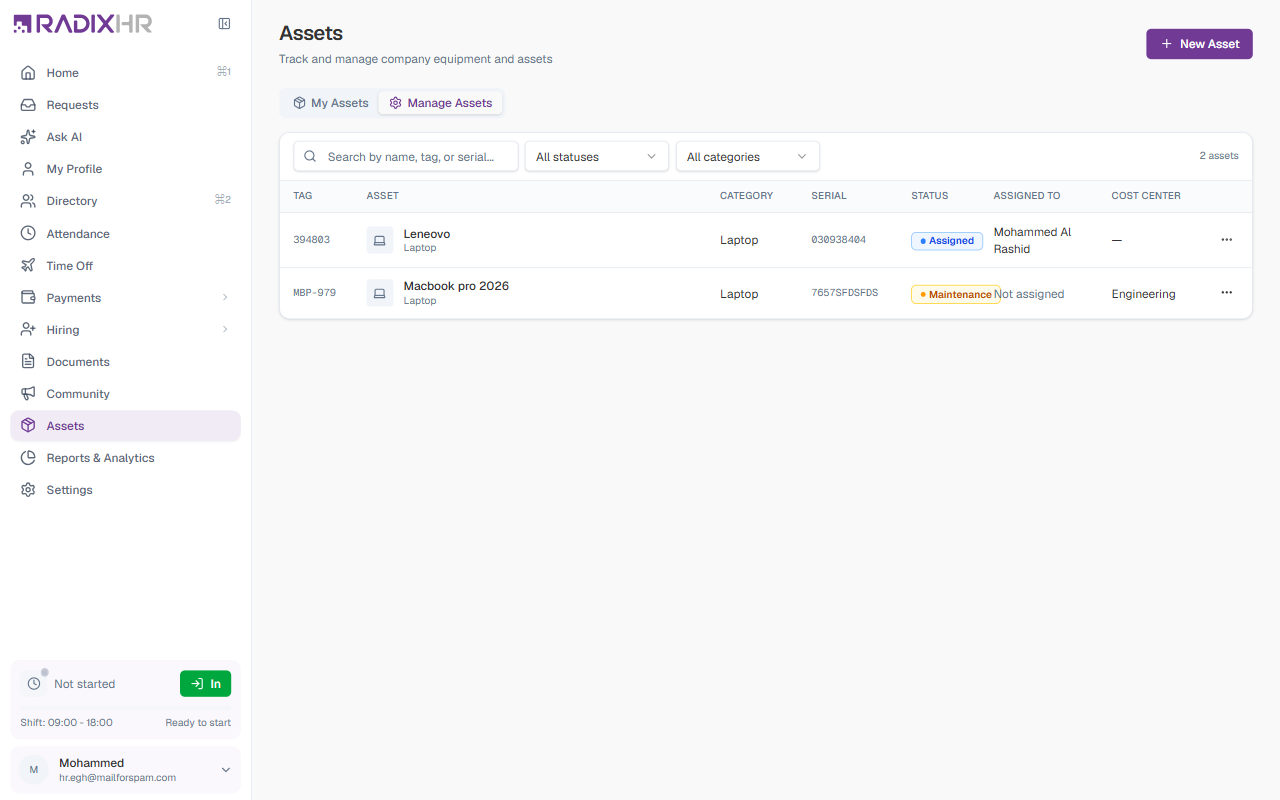
Task: Open the Directory page
Action: 125,201
